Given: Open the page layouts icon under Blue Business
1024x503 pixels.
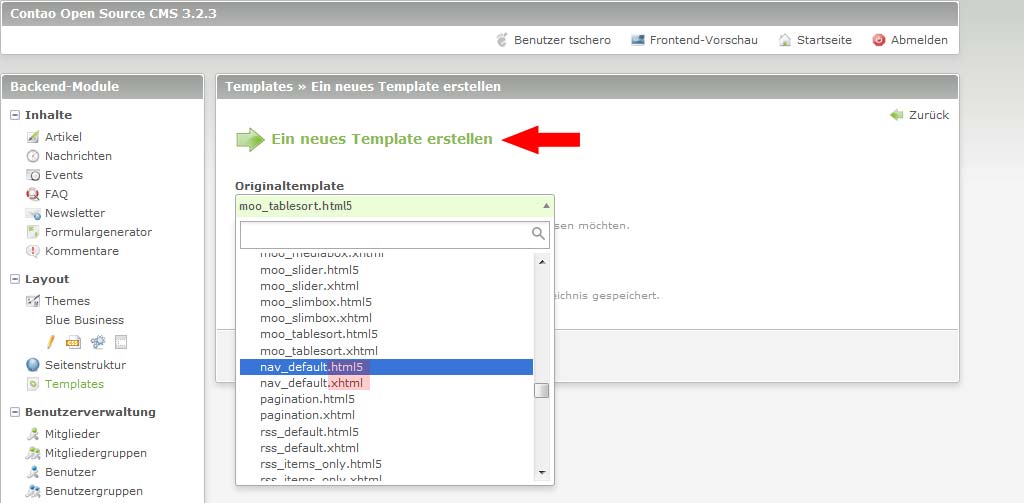Looking at the screenshot, I should 120,341.
